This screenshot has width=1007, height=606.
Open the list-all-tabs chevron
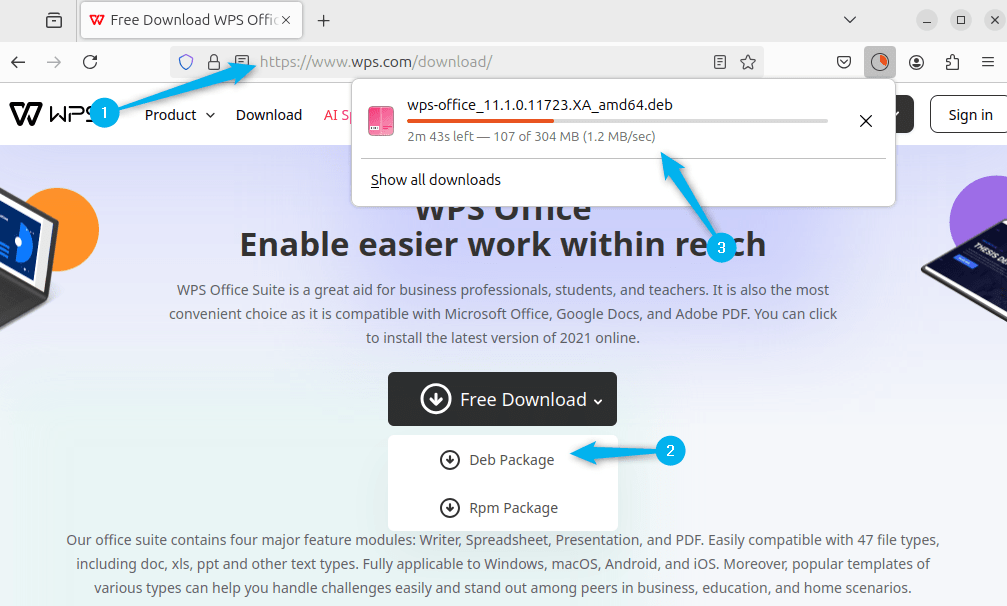point(849,19)
